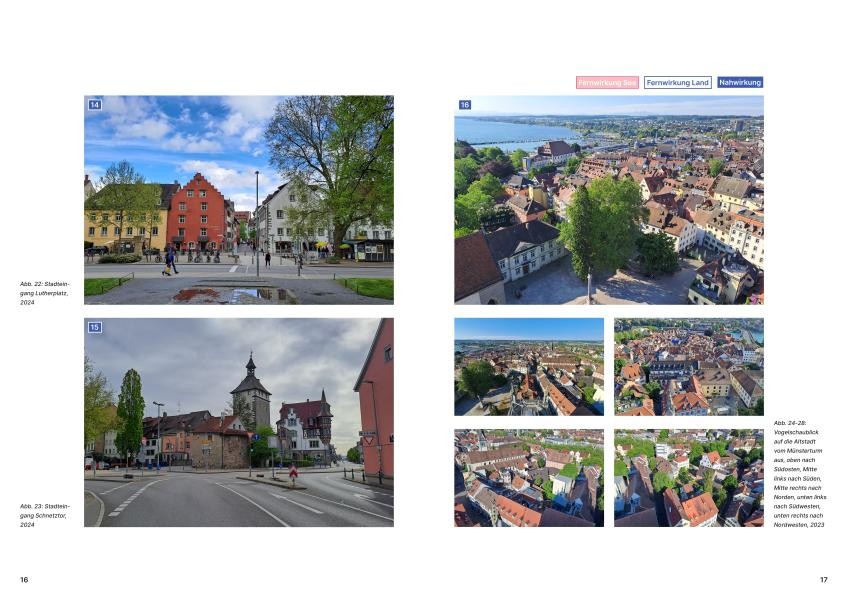Select the aerial thumbnail facing northwest

(x=688, y=478)
